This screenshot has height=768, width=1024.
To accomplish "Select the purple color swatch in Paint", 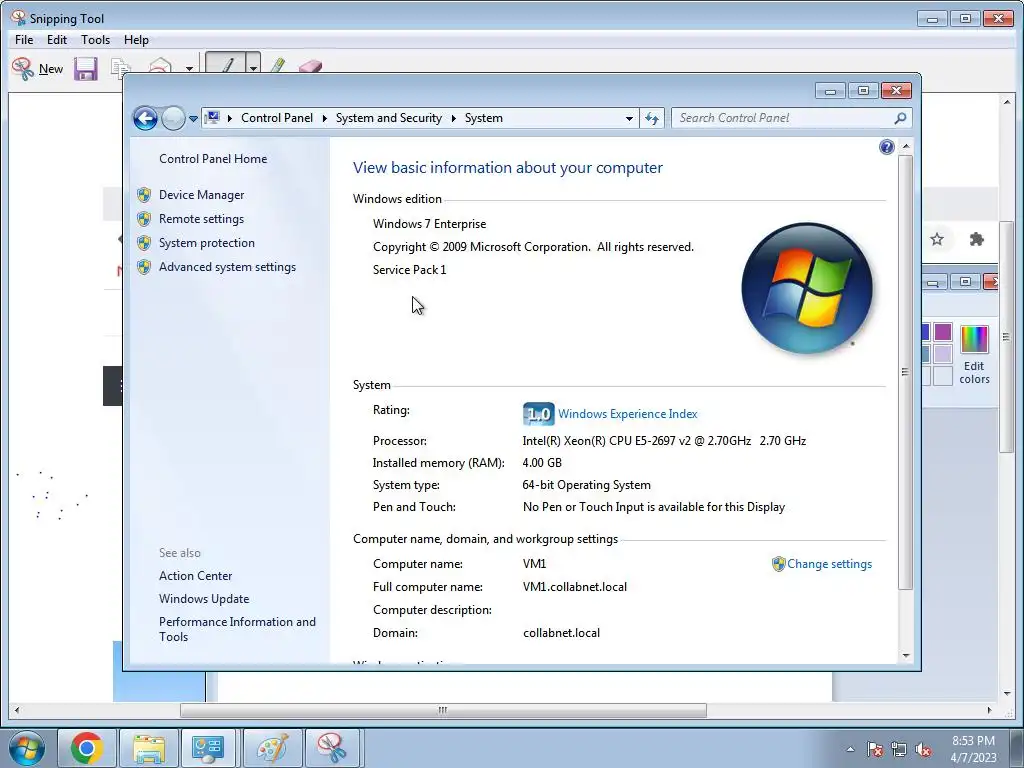I will click(942, 332).
